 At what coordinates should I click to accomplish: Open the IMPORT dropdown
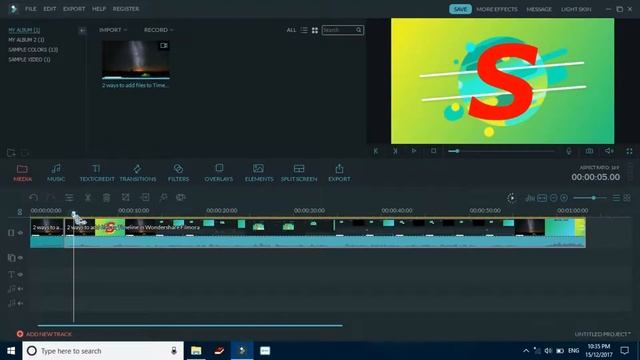113,30
